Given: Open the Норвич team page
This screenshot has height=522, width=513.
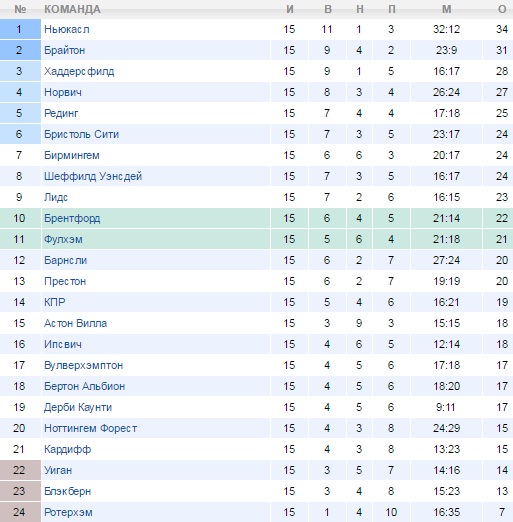Looking at the screenshot, I should (x=63, y=92).
